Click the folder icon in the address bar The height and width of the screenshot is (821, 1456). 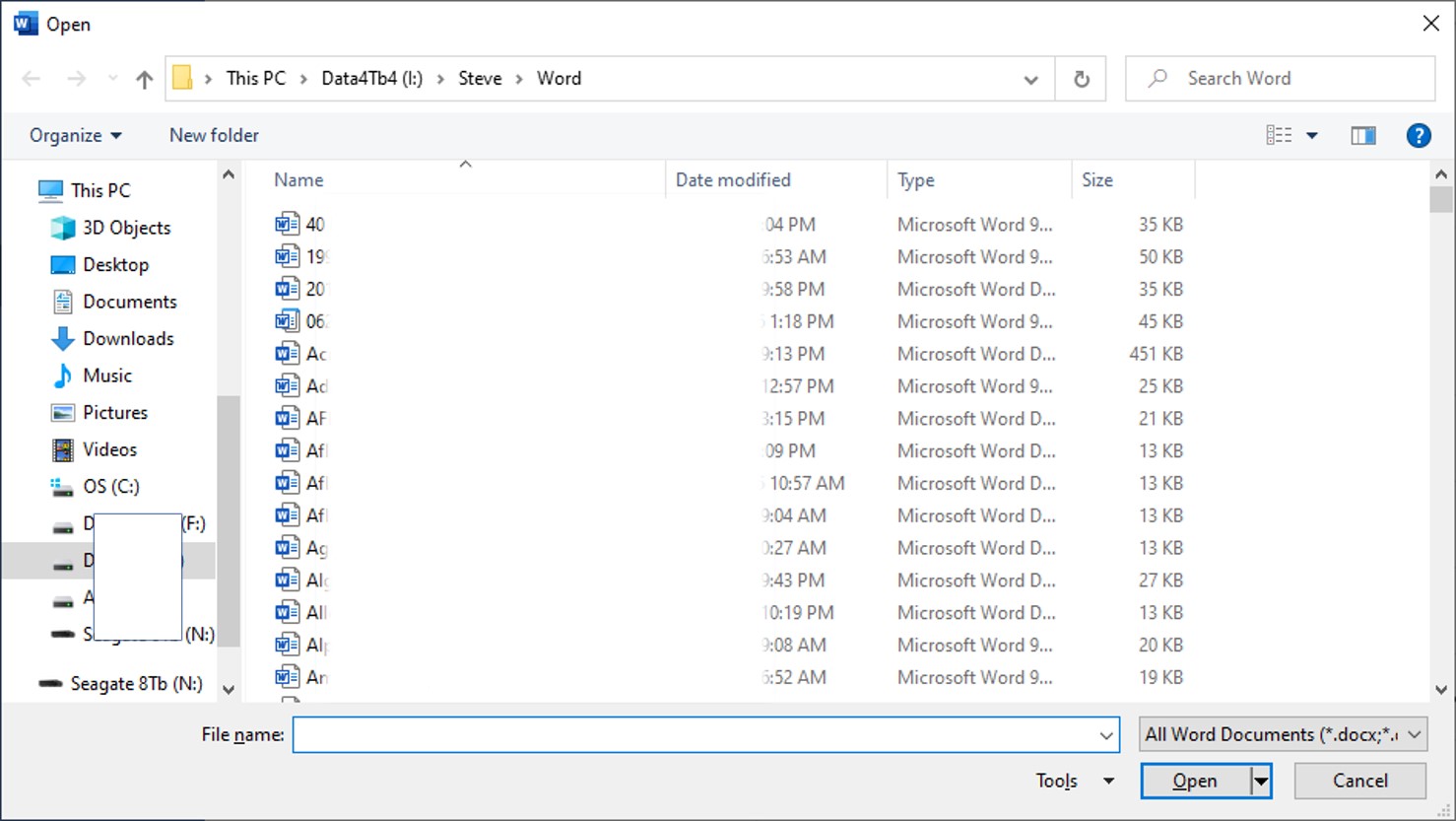(x=182, y=78)
